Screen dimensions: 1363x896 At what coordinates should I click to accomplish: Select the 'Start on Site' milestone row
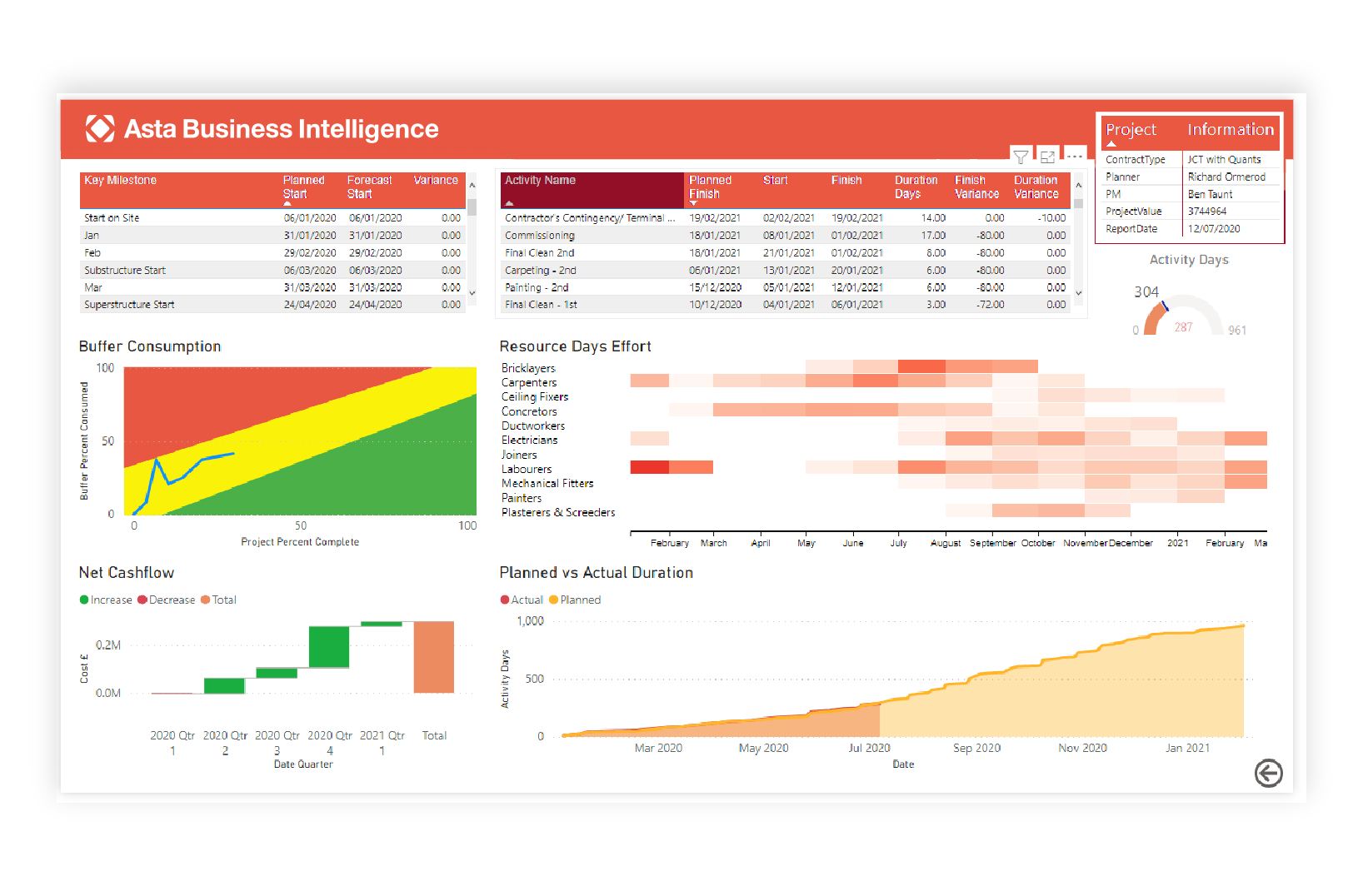tap(272, 218)
